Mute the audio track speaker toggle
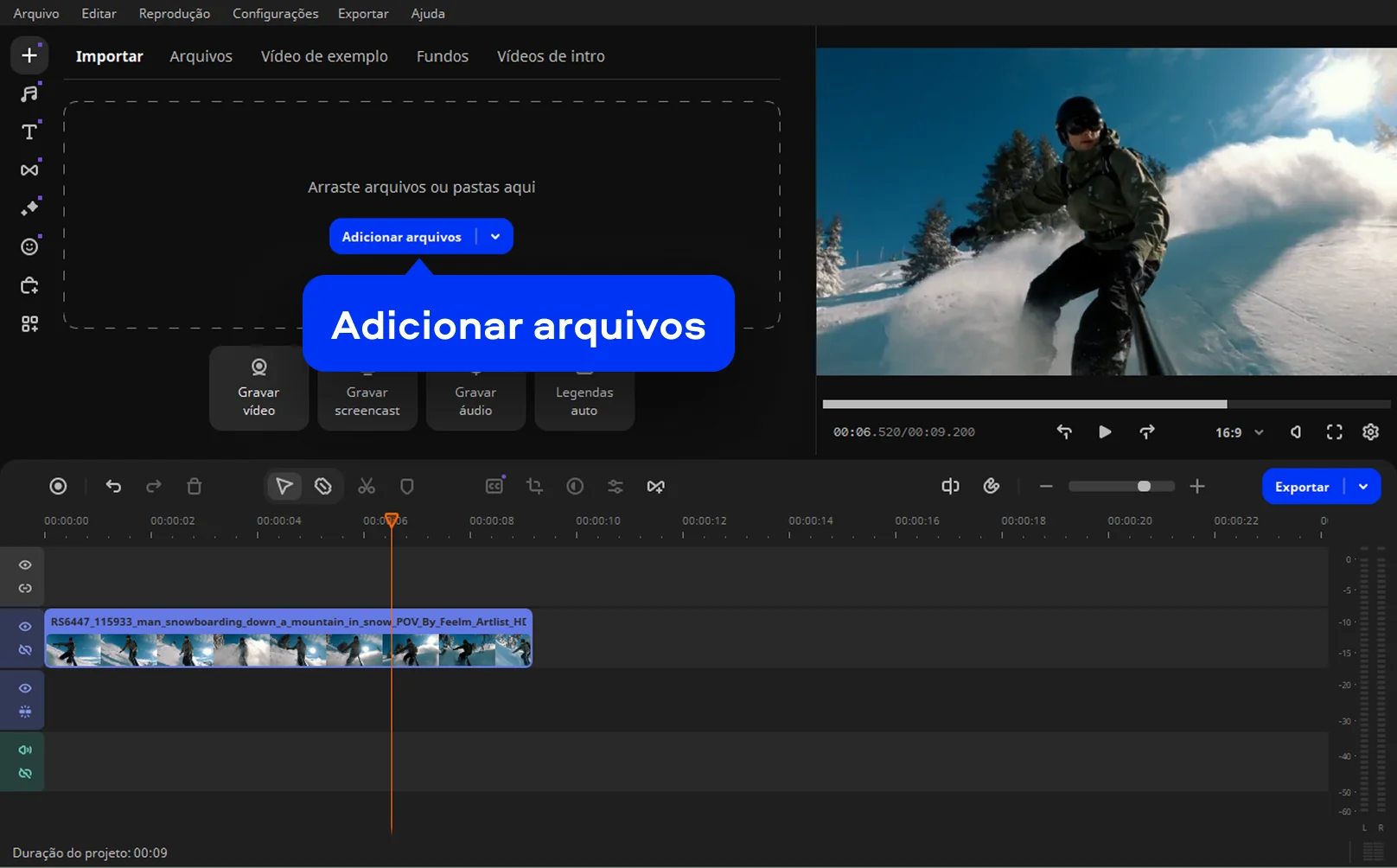This screenshot has width=1397, height=868. pyautogui.click(x=25, y=750)
